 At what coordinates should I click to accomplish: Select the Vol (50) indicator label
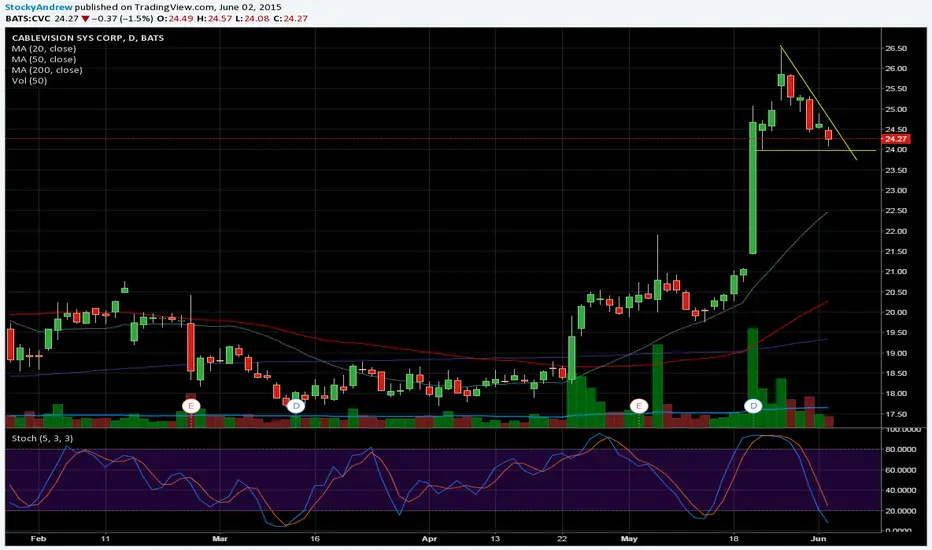pos(29,81)
